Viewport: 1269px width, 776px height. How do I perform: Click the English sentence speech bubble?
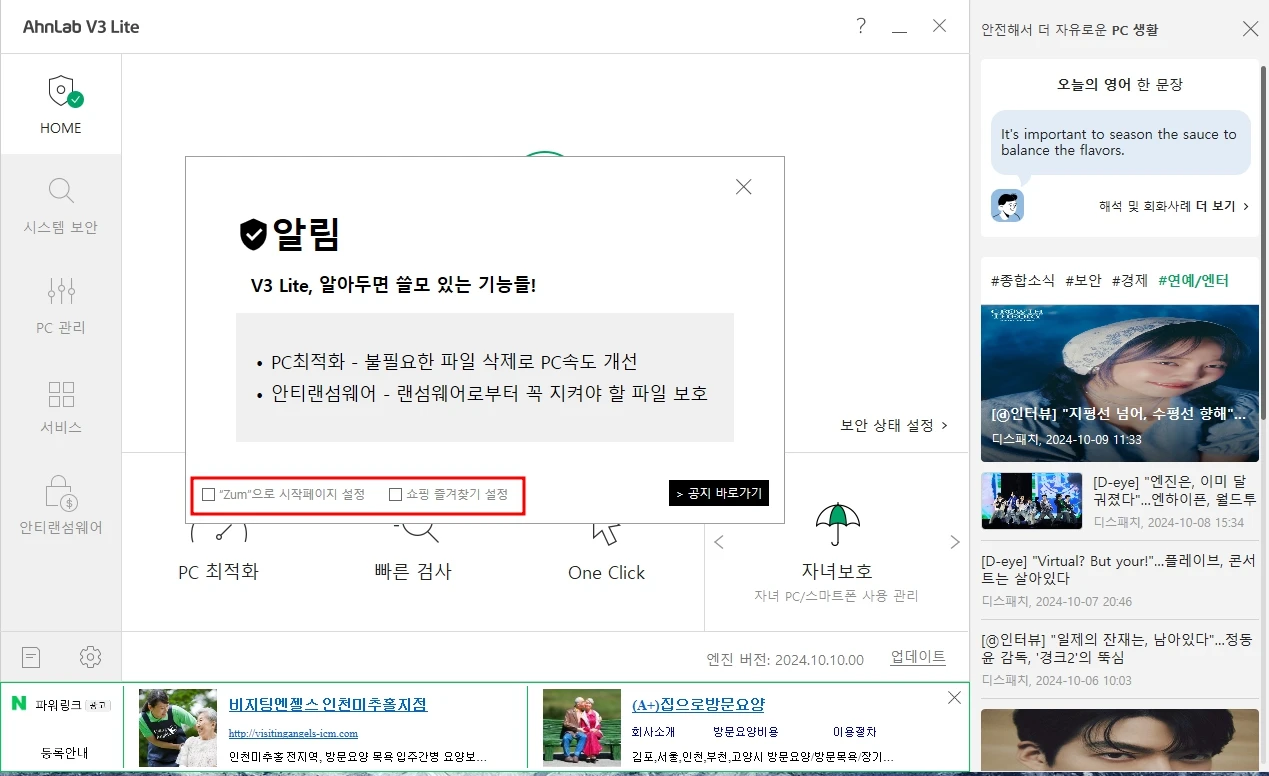pos(1120,142)
